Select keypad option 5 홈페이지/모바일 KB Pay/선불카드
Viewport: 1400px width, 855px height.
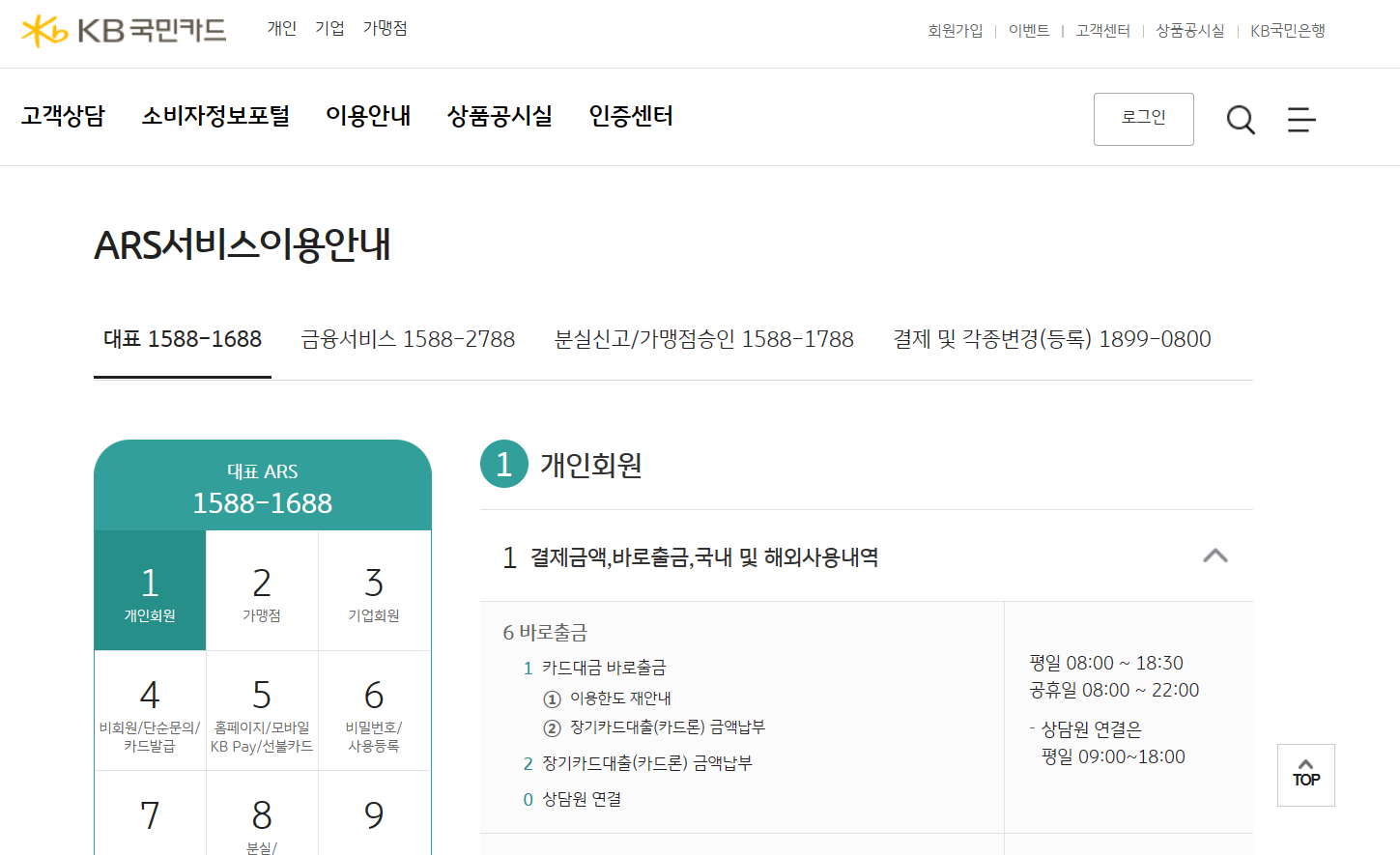[x=262, y=710]
